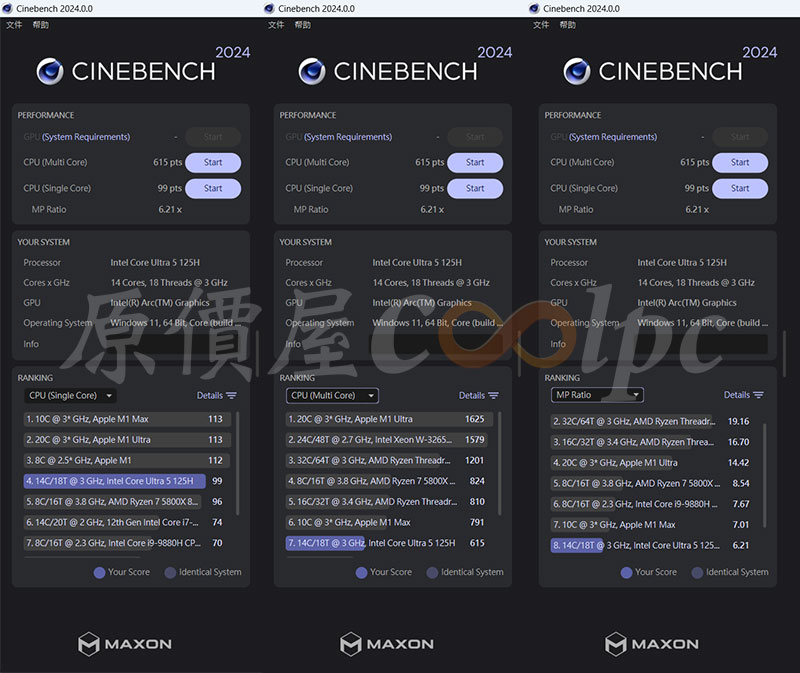Click Identical System legend dot, multi-core ranking window
Viewport: 800px width, 673px height.
(432, 572)
